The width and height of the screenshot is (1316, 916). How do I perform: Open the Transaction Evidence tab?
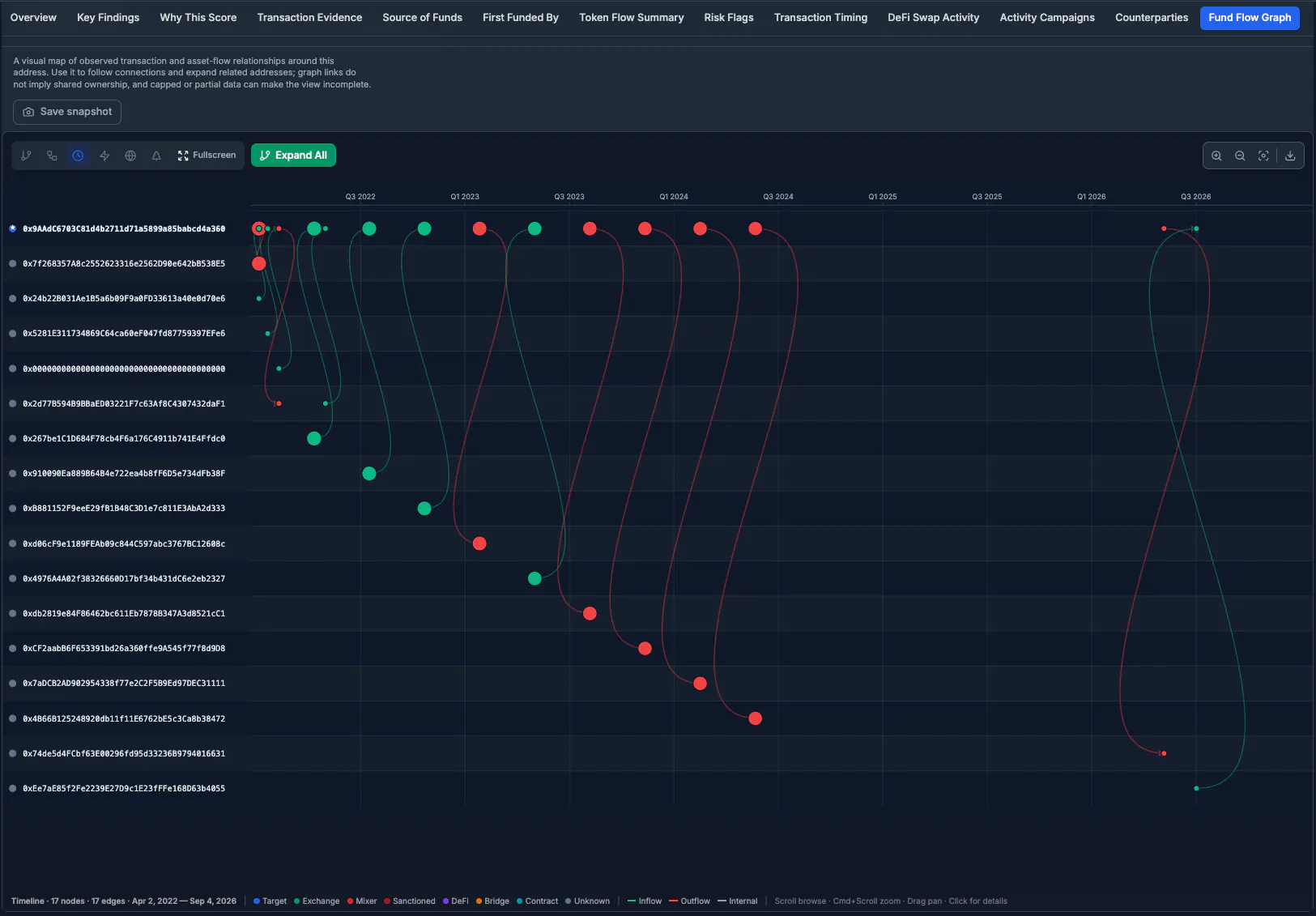click(x=309, y=18)
